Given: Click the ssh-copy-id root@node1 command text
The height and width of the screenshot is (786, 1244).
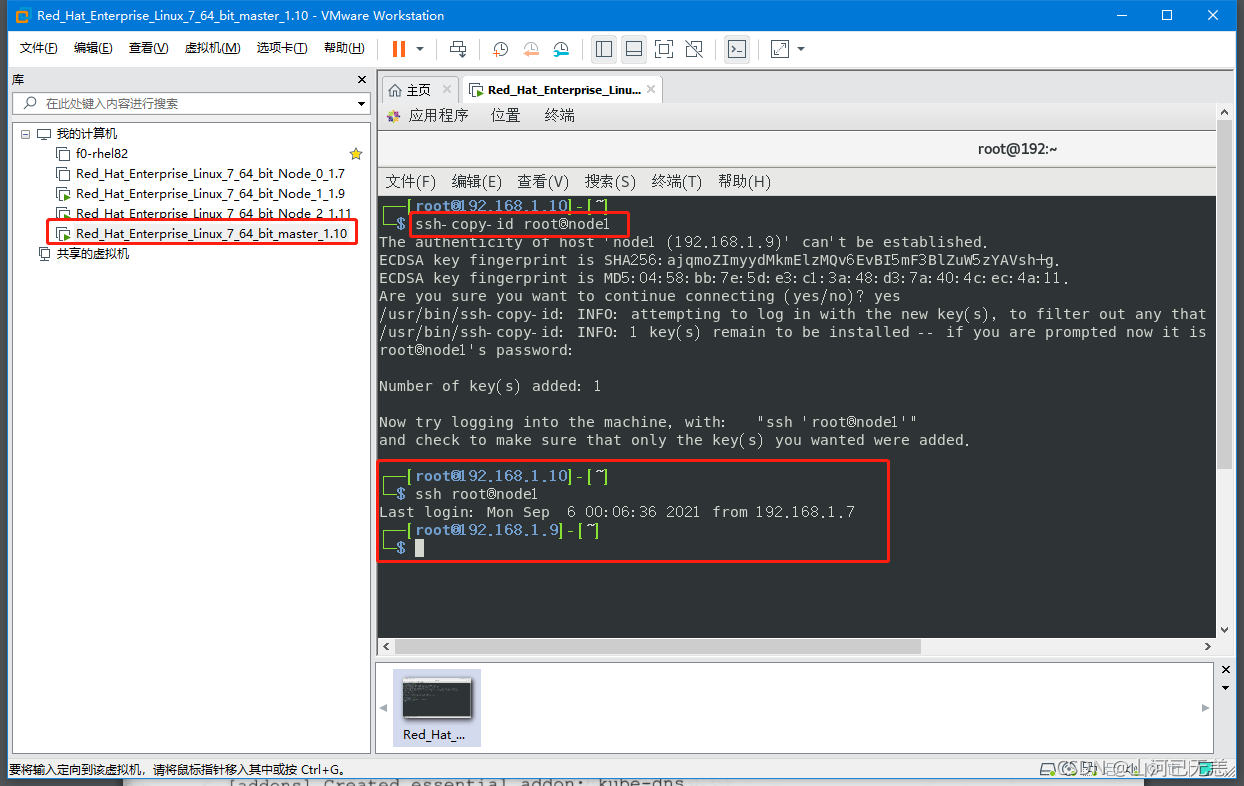Looking at the screenshot, I should click(513, 224).
